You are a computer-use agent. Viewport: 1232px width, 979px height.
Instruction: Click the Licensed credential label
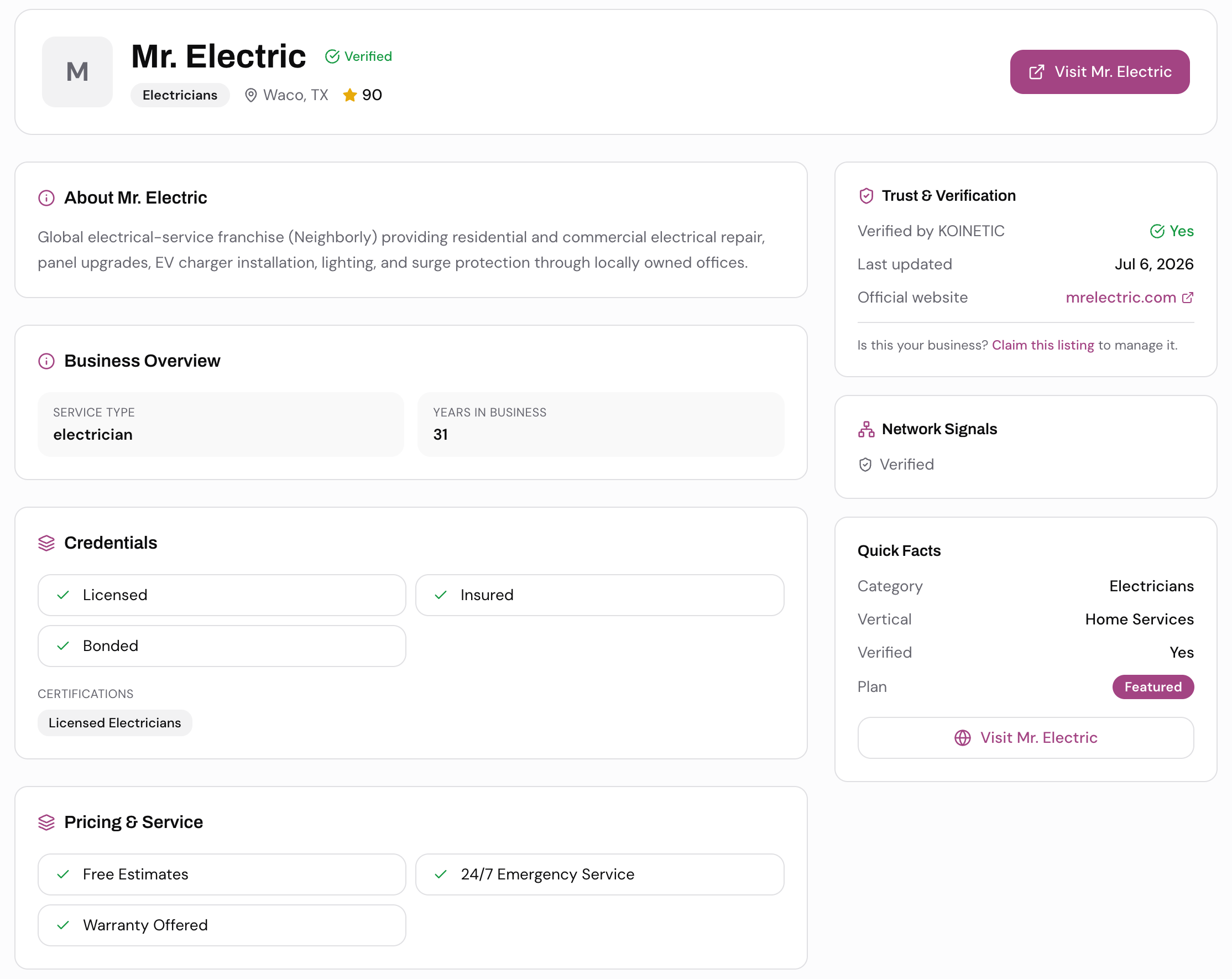(115, 595)
